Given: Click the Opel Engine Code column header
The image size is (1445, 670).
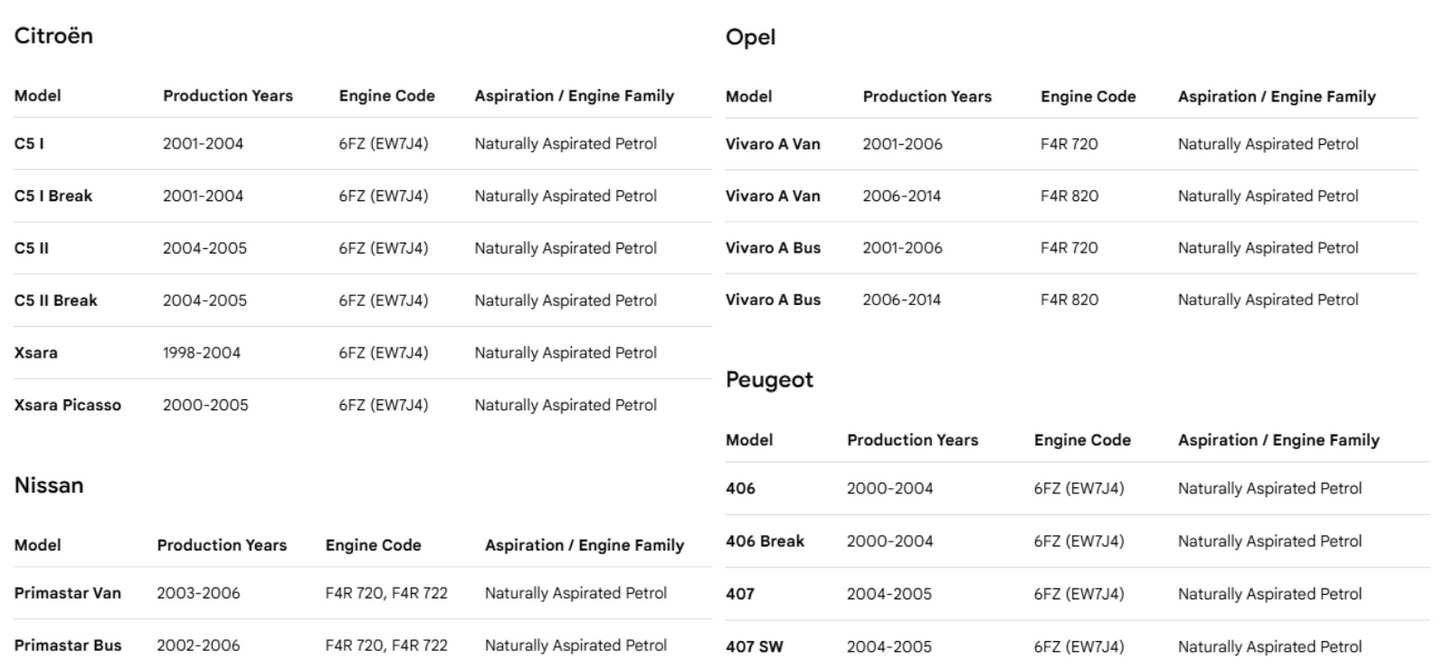Looking at the screenshot, I should pos(1088,97).
